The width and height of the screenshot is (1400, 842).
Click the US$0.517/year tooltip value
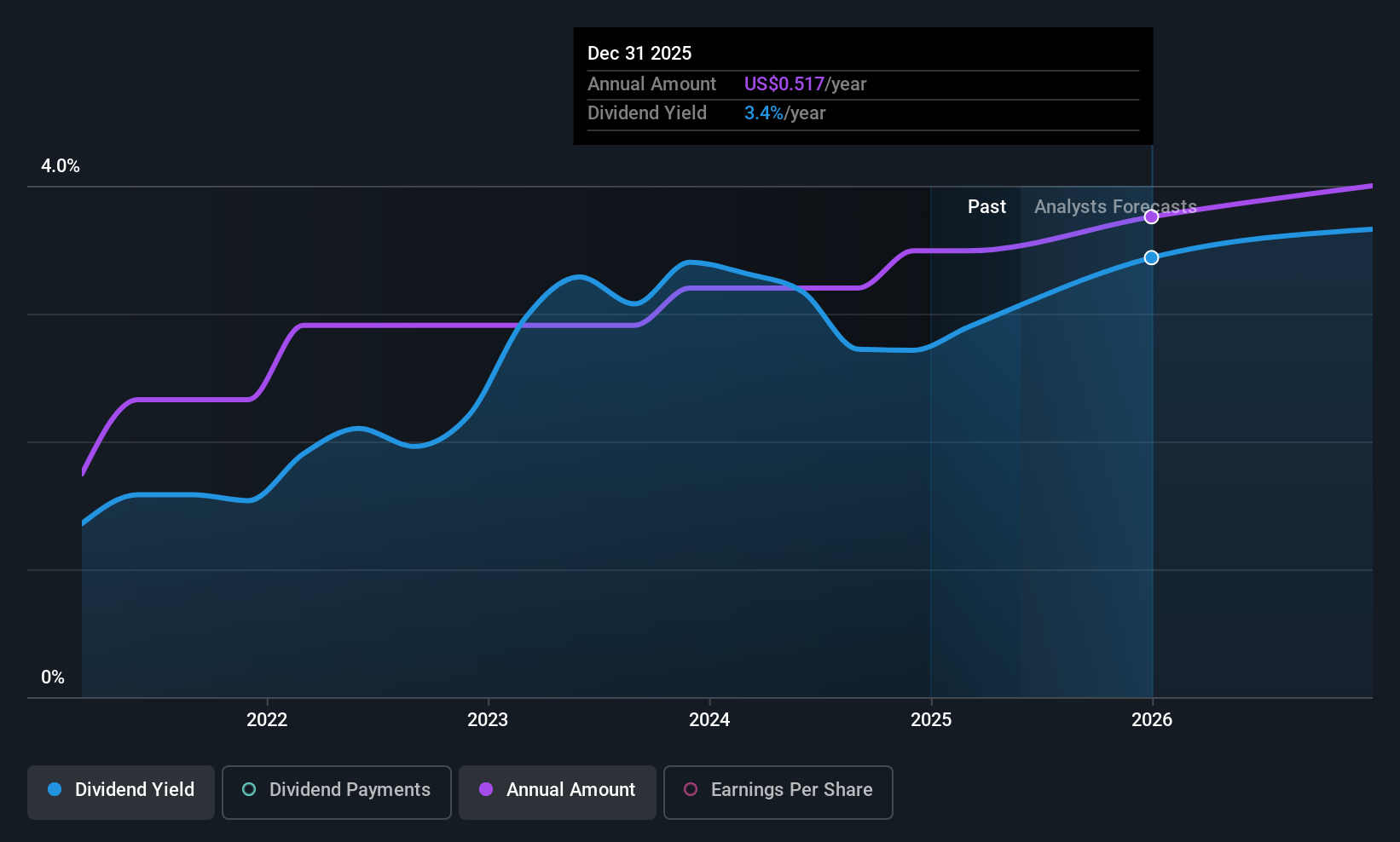805,84
